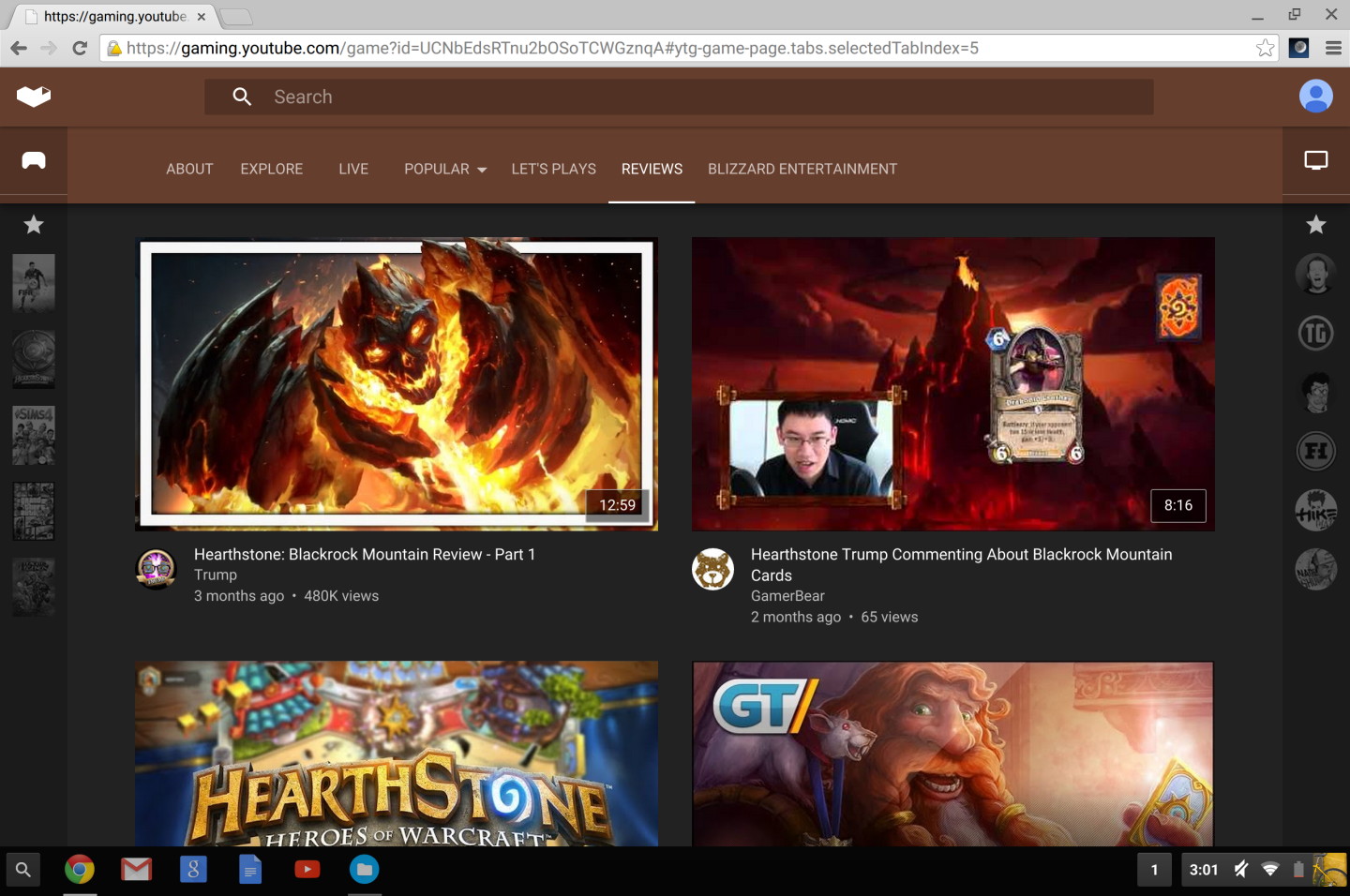
Task: Open the Sims 4 game thumbnail
Action: 33,435
